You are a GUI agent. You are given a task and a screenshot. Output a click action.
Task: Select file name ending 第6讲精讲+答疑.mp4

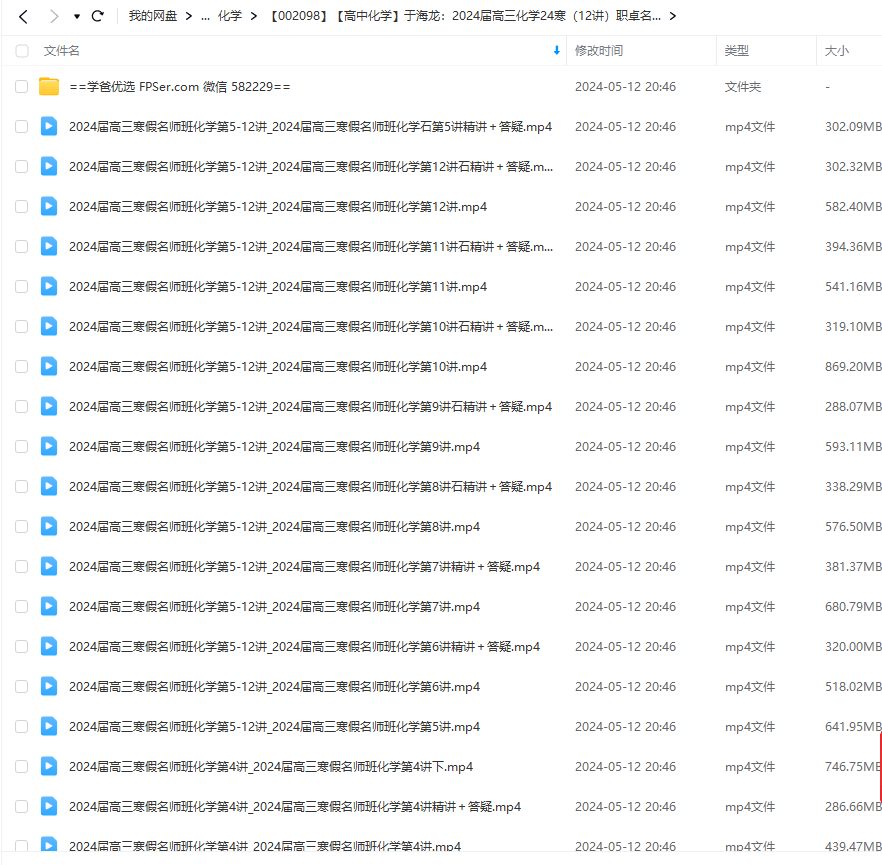(x=304, y=646)
